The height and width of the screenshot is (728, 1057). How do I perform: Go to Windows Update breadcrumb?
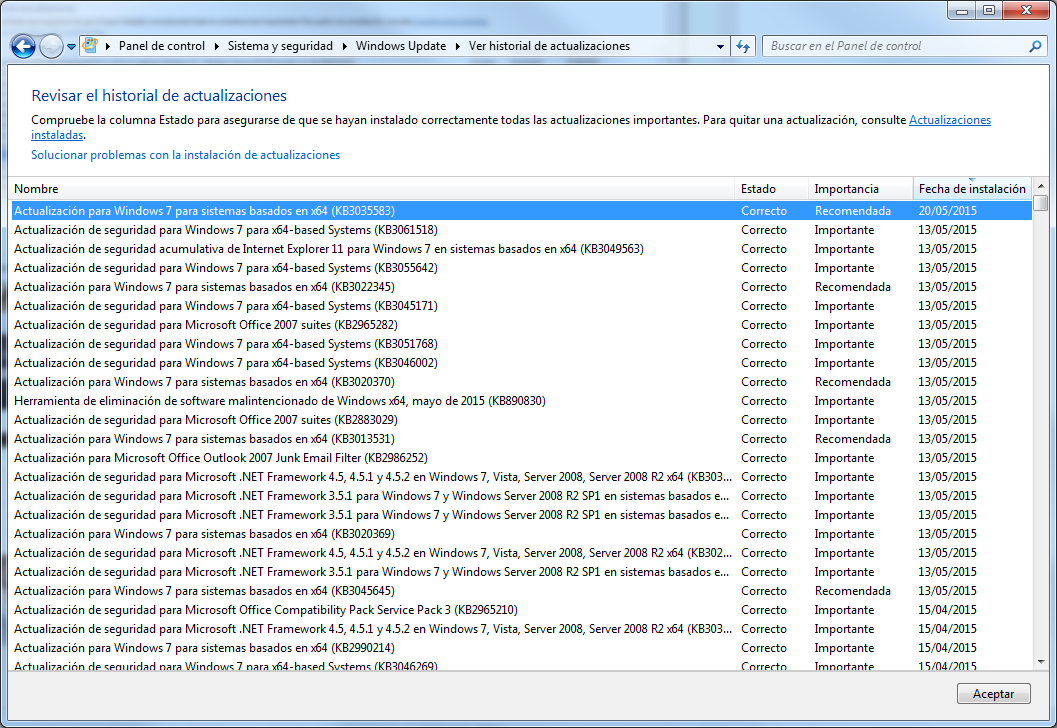click(x=400, y=46)
